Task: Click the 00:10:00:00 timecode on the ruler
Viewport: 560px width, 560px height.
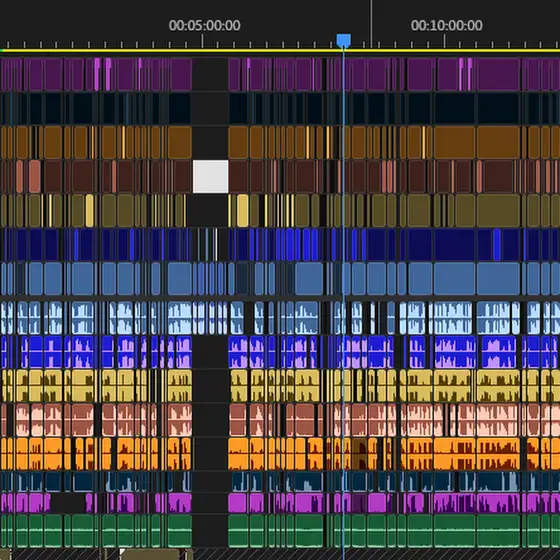Action: (x=446, y=25)
